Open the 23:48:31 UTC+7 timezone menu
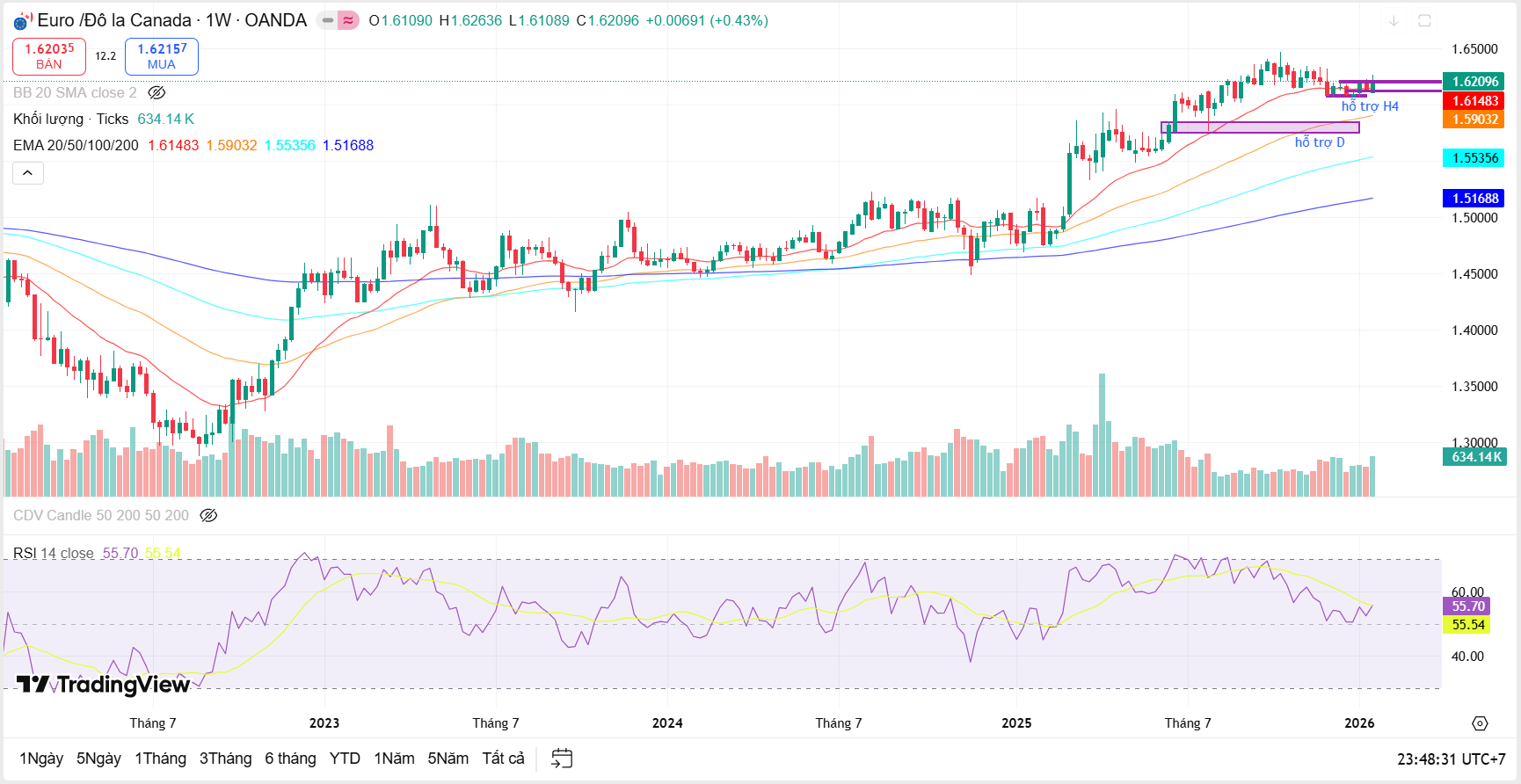Image resolution: width=1521 pixels, height=784 pixels. click(x=1451, y=759)
